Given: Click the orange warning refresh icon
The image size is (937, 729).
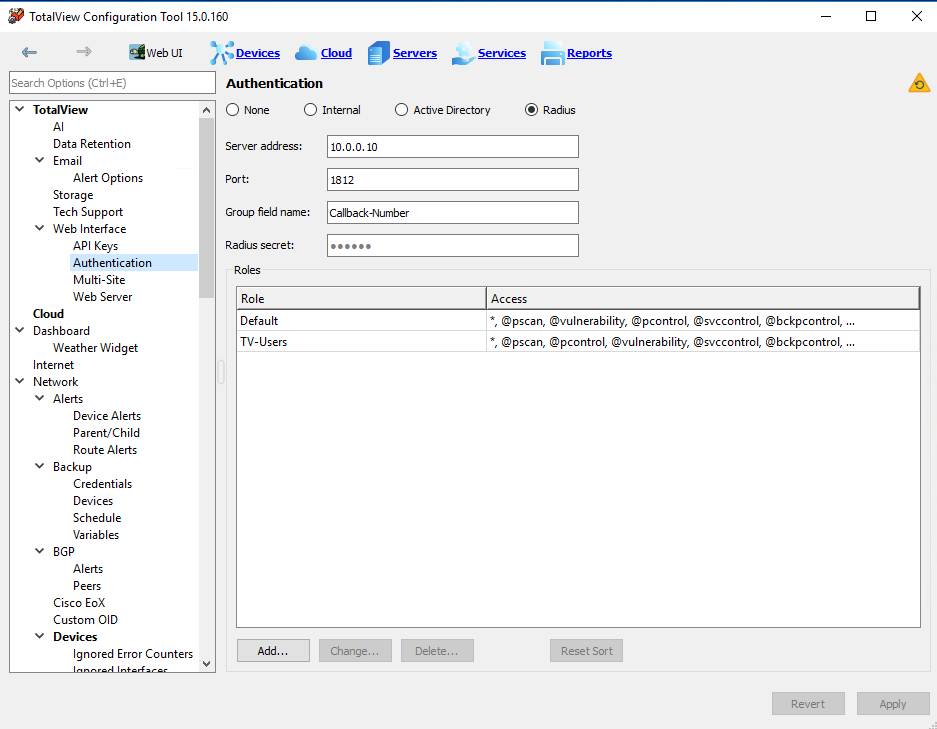Looking at the screenshot, I should tap(919, 83).
